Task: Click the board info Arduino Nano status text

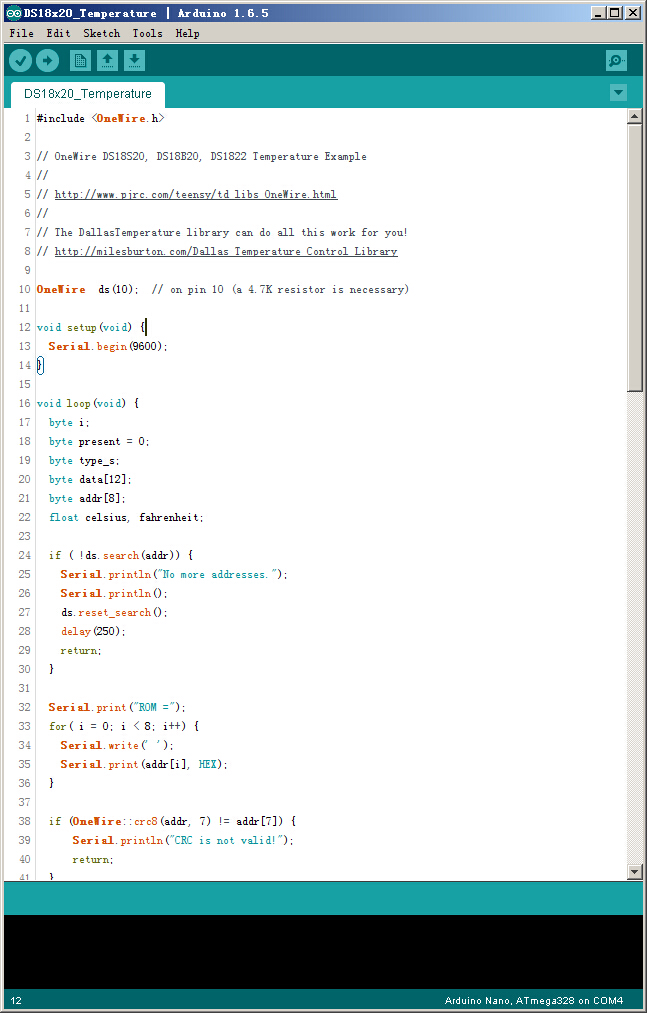Action: click(534, 1001)
